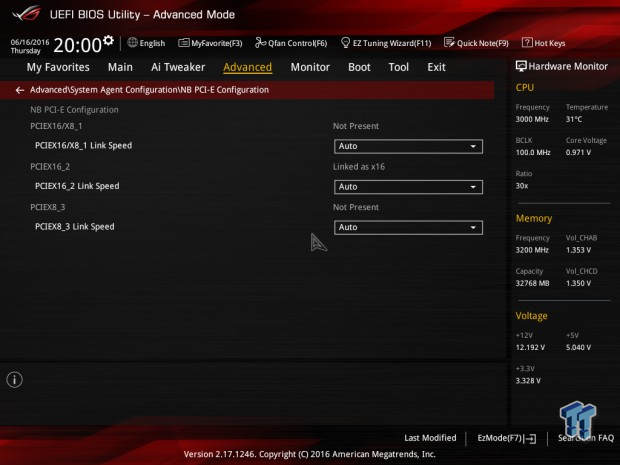This screenshot has width=620, height=465.
Task: Select the PCIEX8_3 Link Speed row label
Action: point(75,227)
